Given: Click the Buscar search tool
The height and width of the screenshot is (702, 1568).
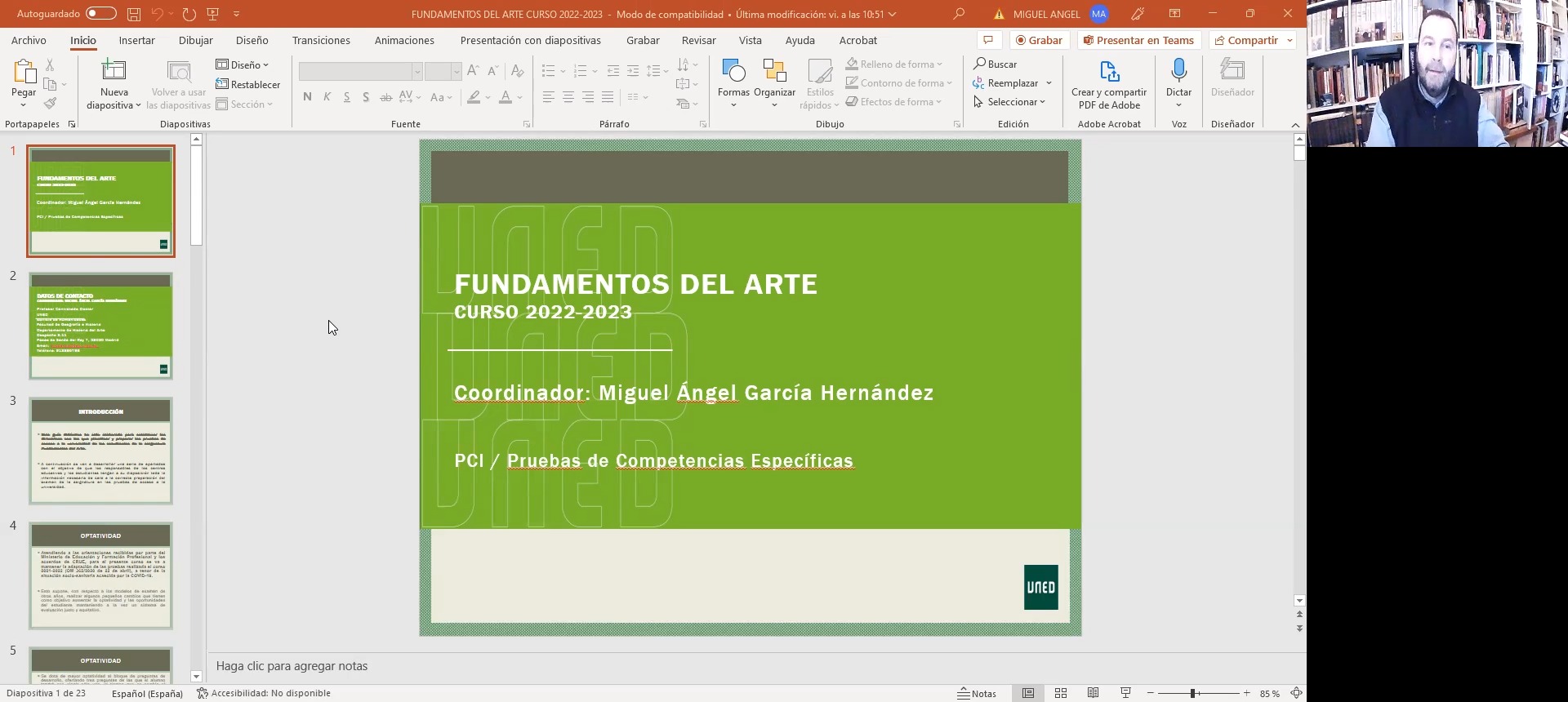Looking at the screenshot, I should pos(995,64).
